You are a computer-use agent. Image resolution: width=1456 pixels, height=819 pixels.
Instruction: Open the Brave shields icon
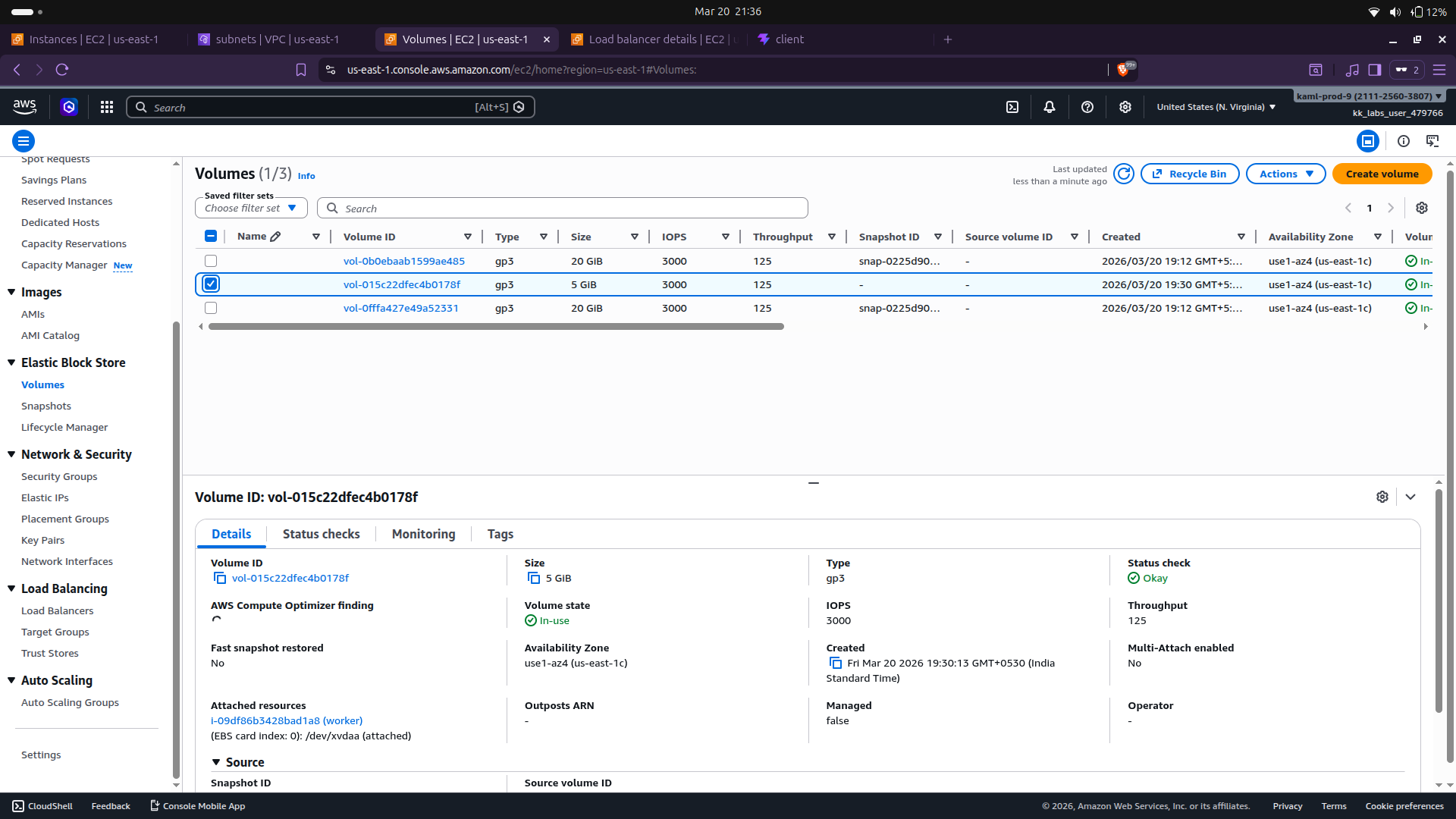tap(1124, 70)
